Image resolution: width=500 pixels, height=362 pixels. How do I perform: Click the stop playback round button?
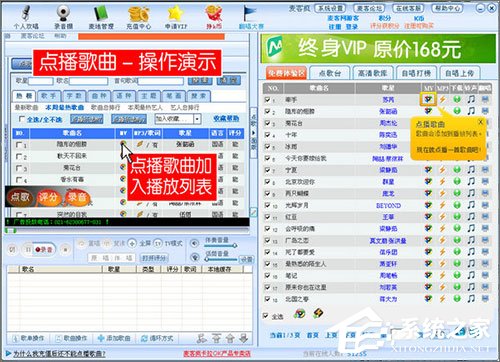pos(65,249)
